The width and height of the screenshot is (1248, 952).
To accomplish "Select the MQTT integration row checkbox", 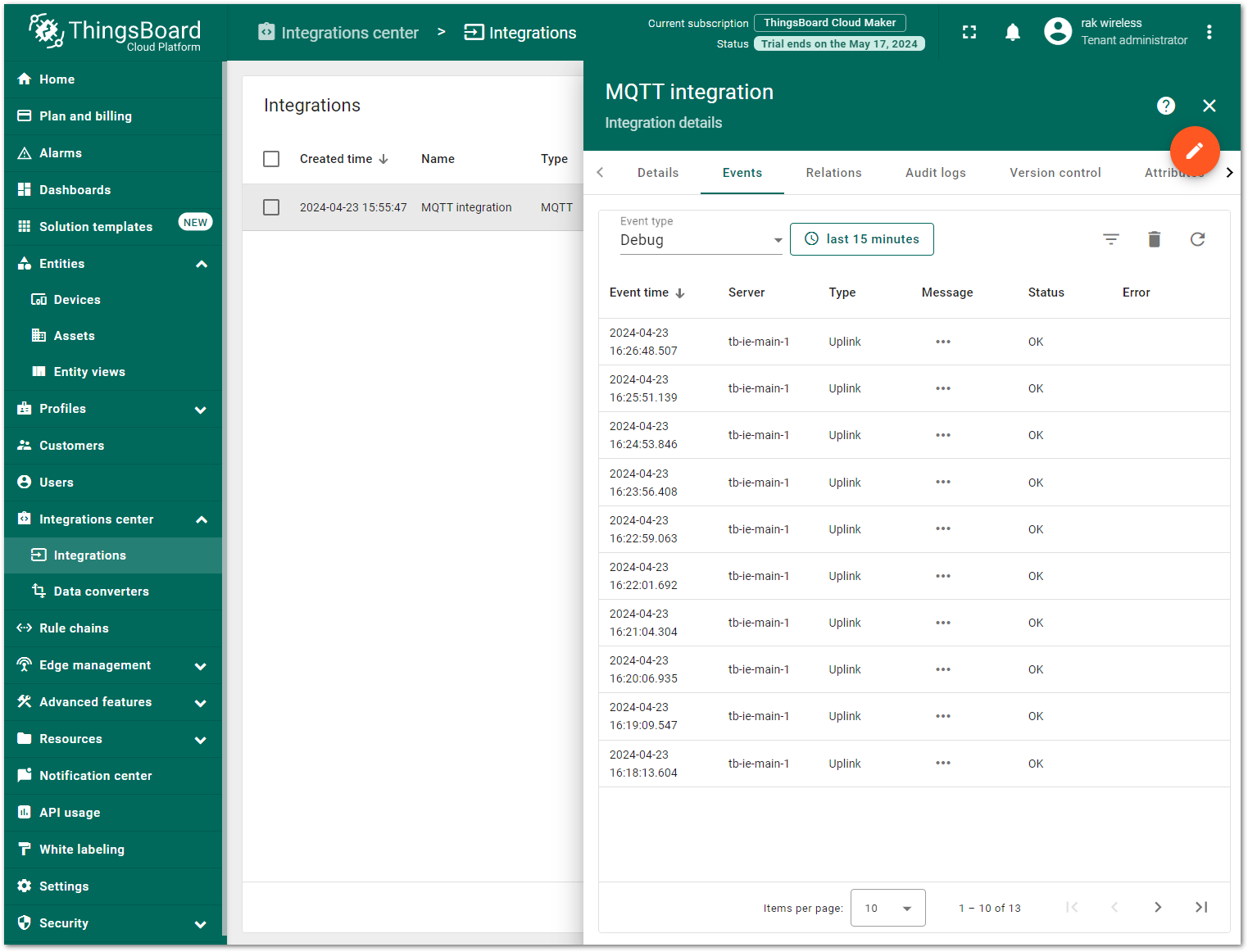I will 271,207.
